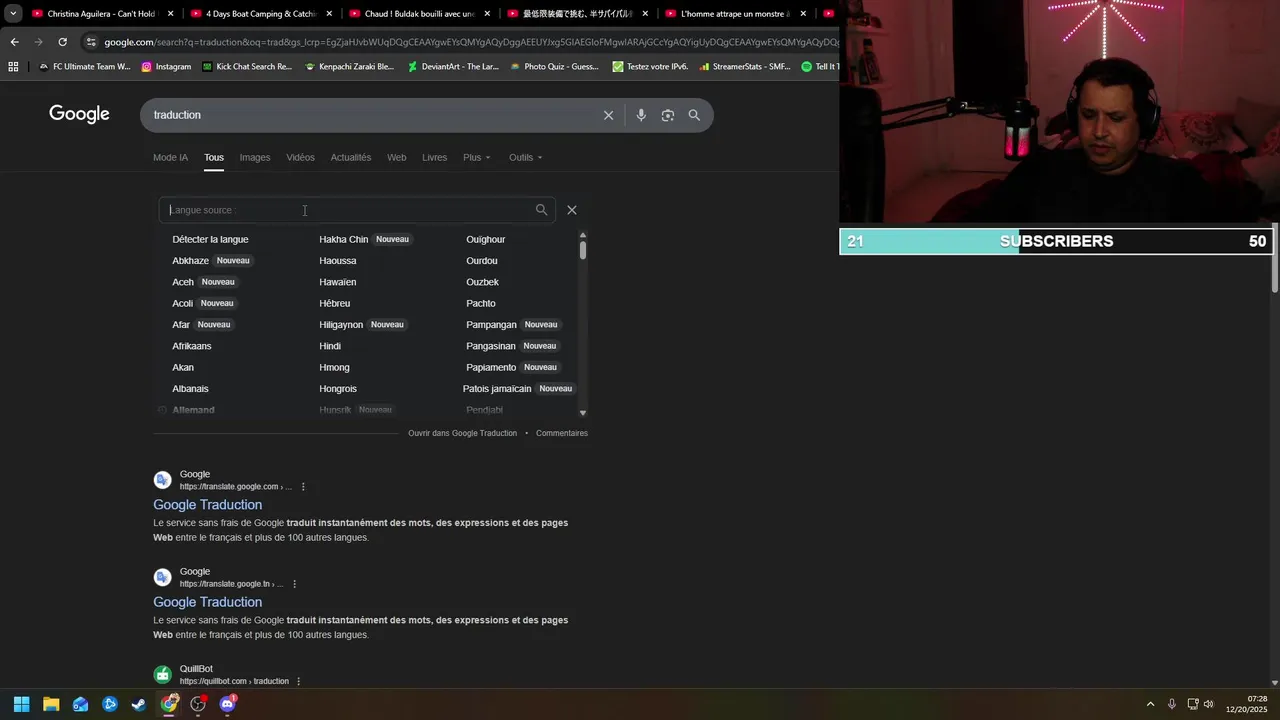Image resolution: width=1280 pixels, height=720 pixels.
Task: Click the language list scrollbar thumb
Action: tap(582, 250)
